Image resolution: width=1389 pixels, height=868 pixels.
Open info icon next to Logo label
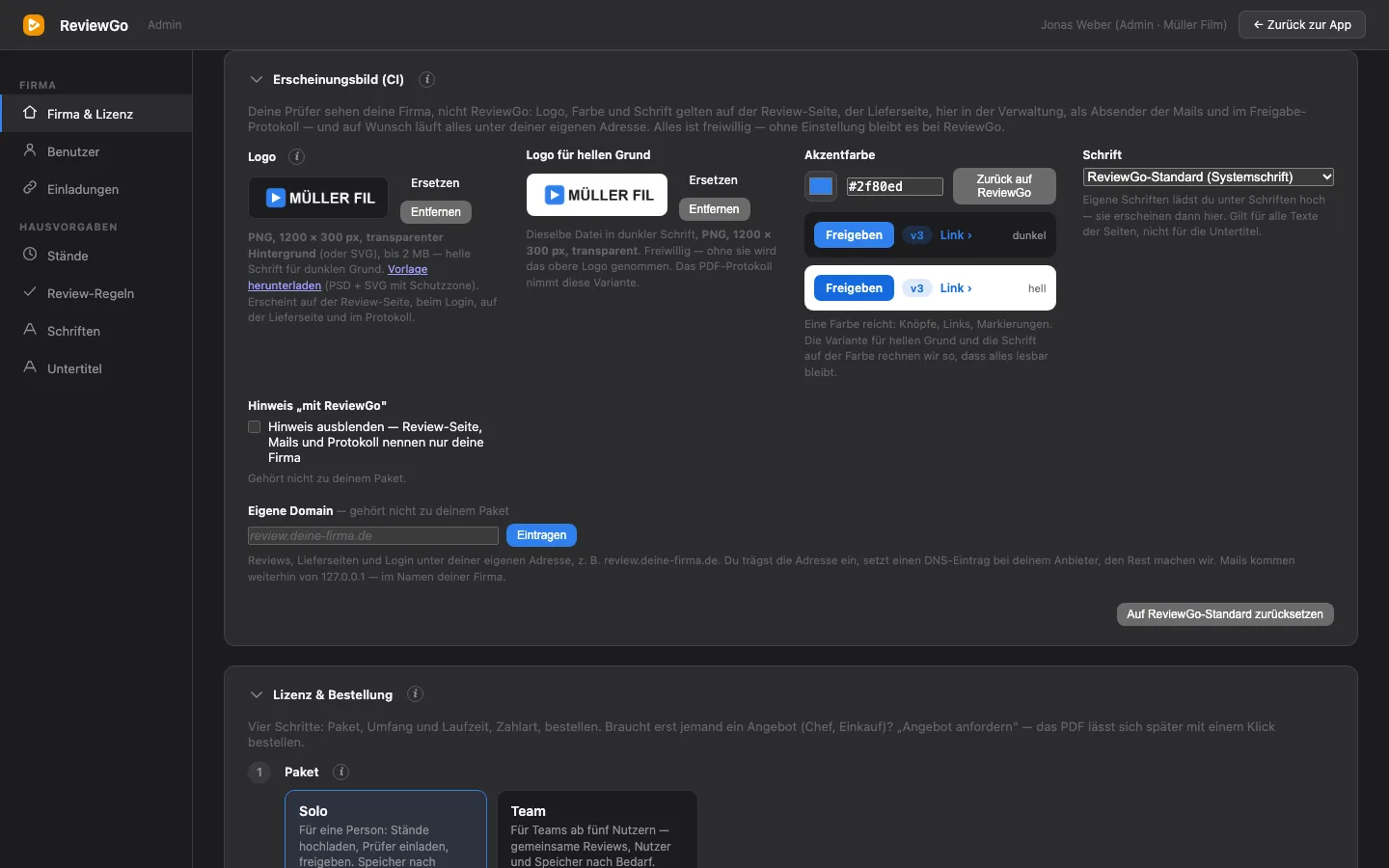[x=297, y=156]
